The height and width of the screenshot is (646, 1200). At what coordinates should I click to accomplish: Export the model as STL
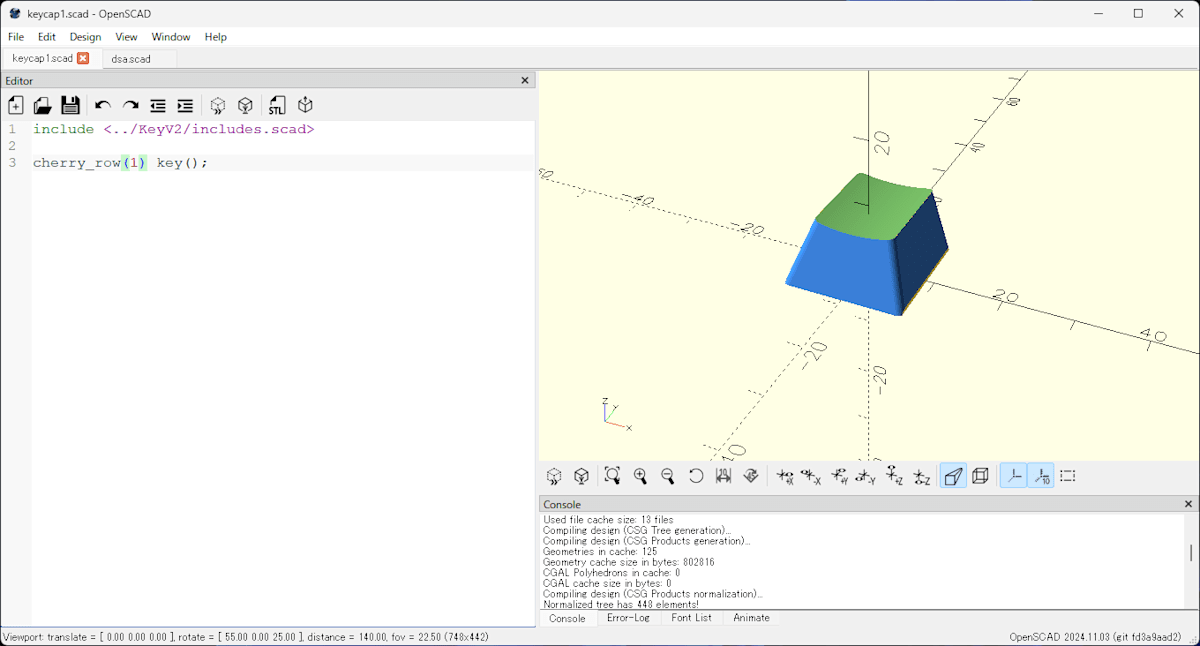277,105
